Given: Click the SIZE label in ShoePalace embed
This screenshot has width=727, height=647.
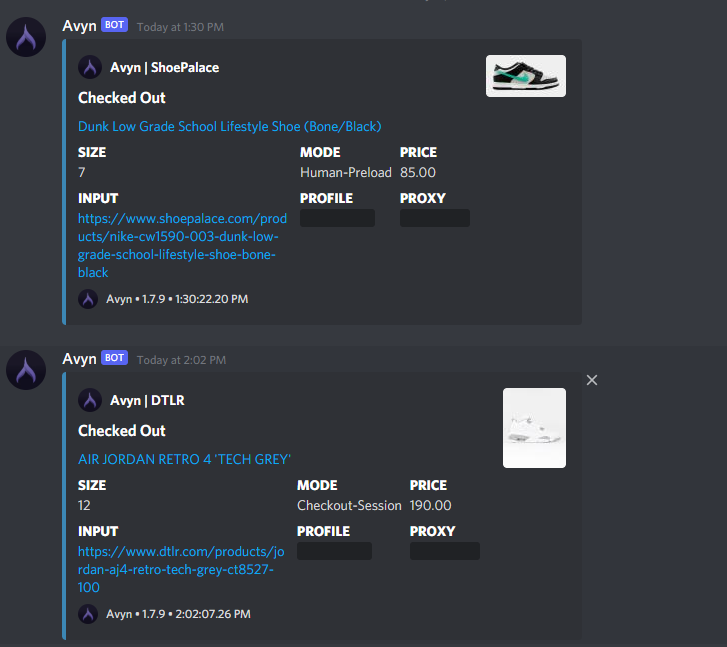Looking at the screenshot, I should (x=92, y=153).
